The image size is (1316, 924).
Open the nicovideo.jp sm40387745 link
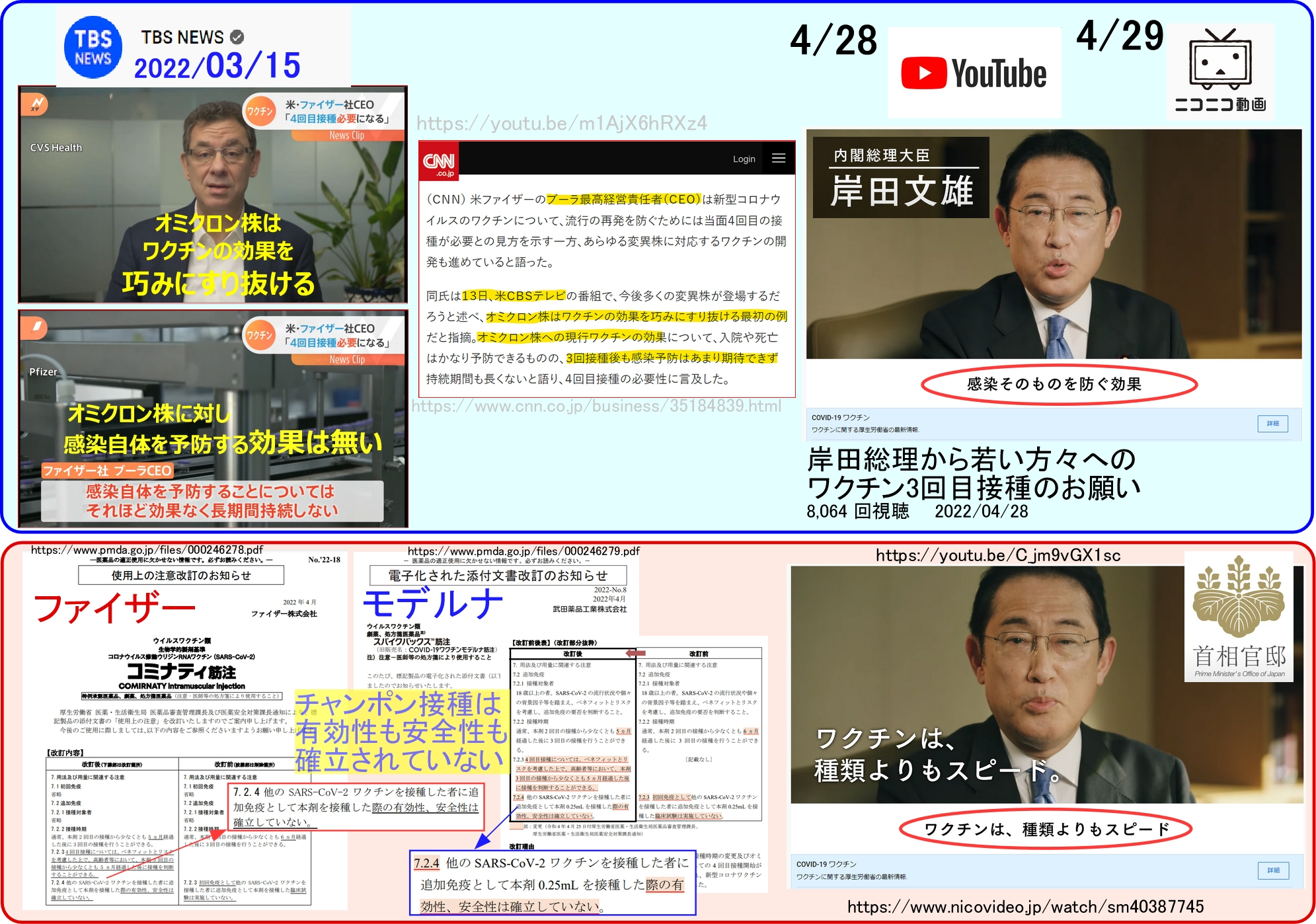pos(1025,907)
